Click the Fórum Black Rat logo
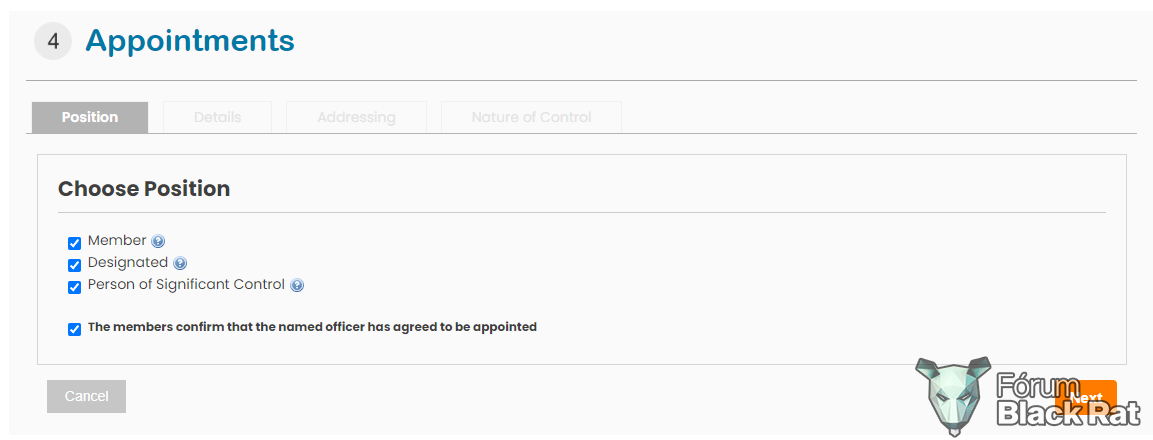The image size is (1153, 440). click(1027, 397)
